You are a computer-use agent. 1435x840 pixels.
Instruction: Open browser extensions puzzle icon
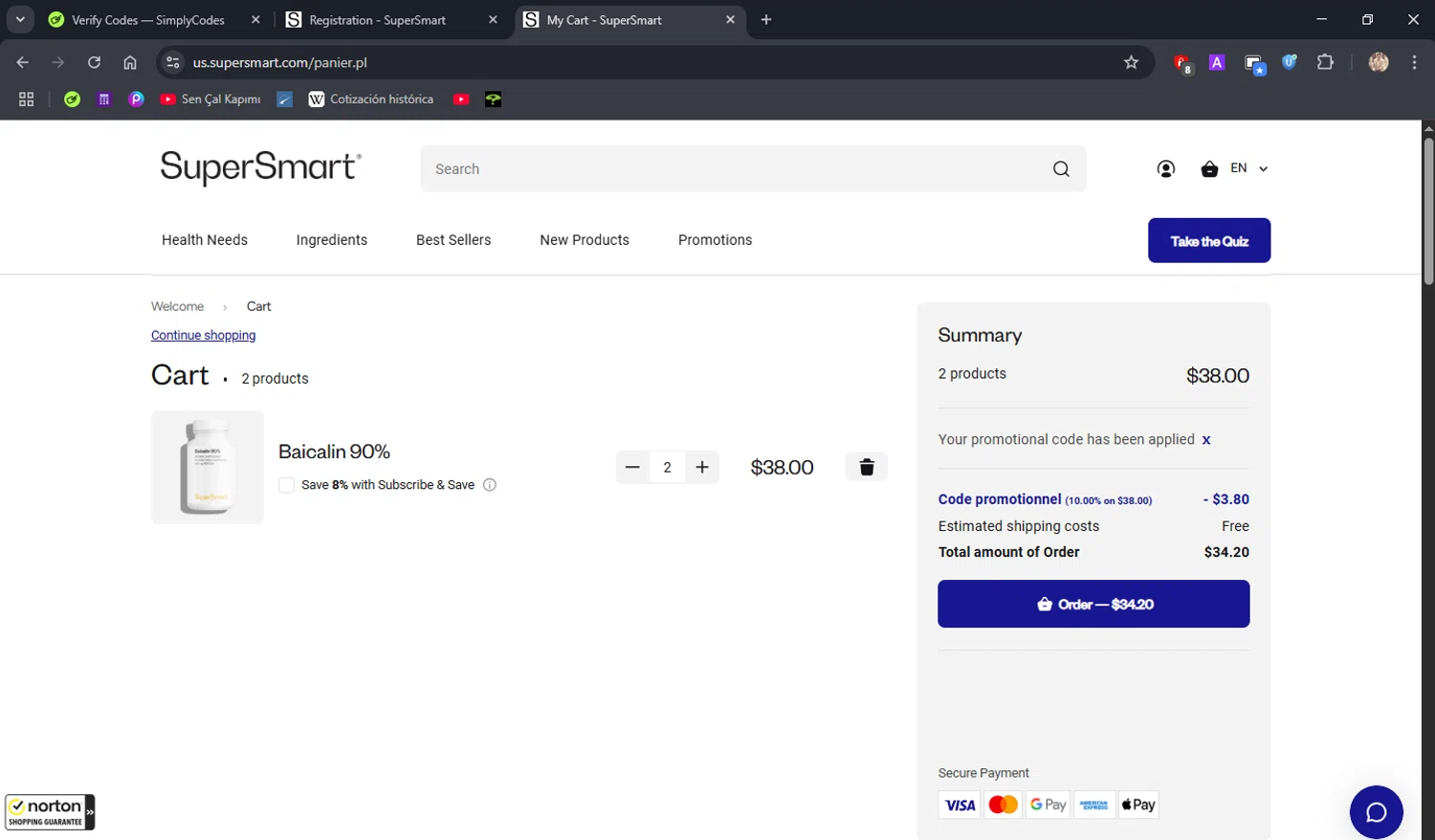click(1325, 62)
